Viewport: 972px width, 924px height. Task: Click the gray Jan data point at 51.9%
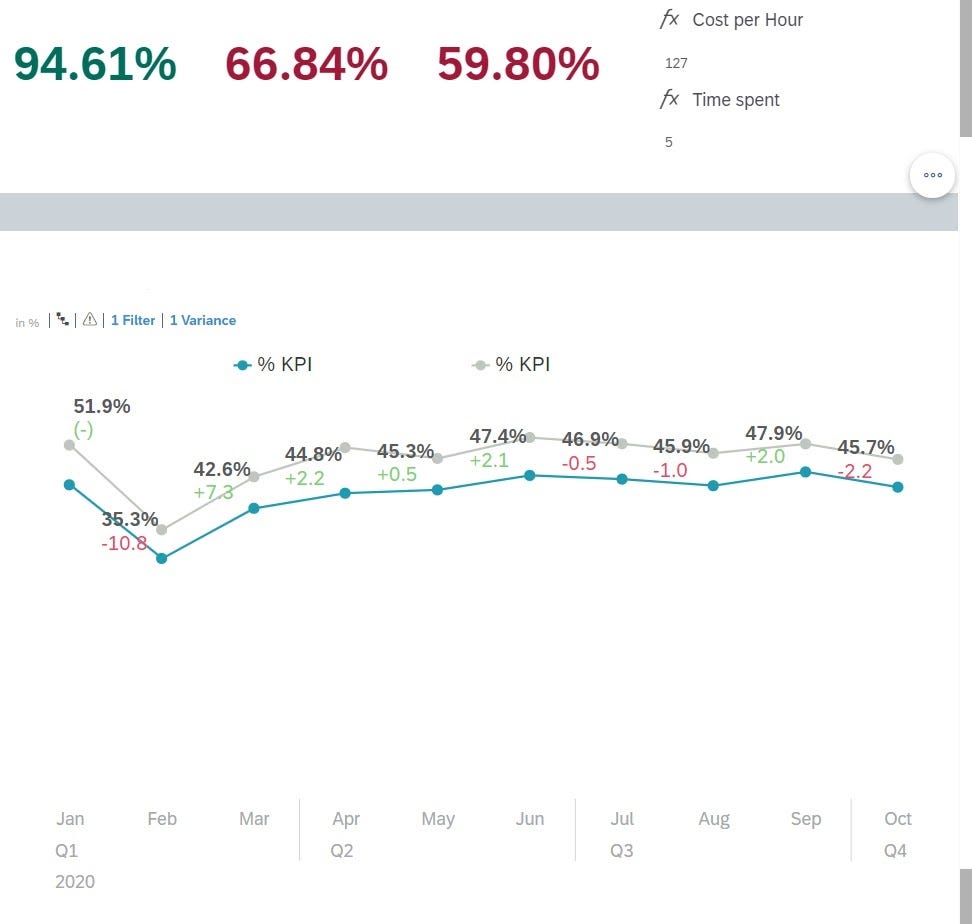[69, 446]
